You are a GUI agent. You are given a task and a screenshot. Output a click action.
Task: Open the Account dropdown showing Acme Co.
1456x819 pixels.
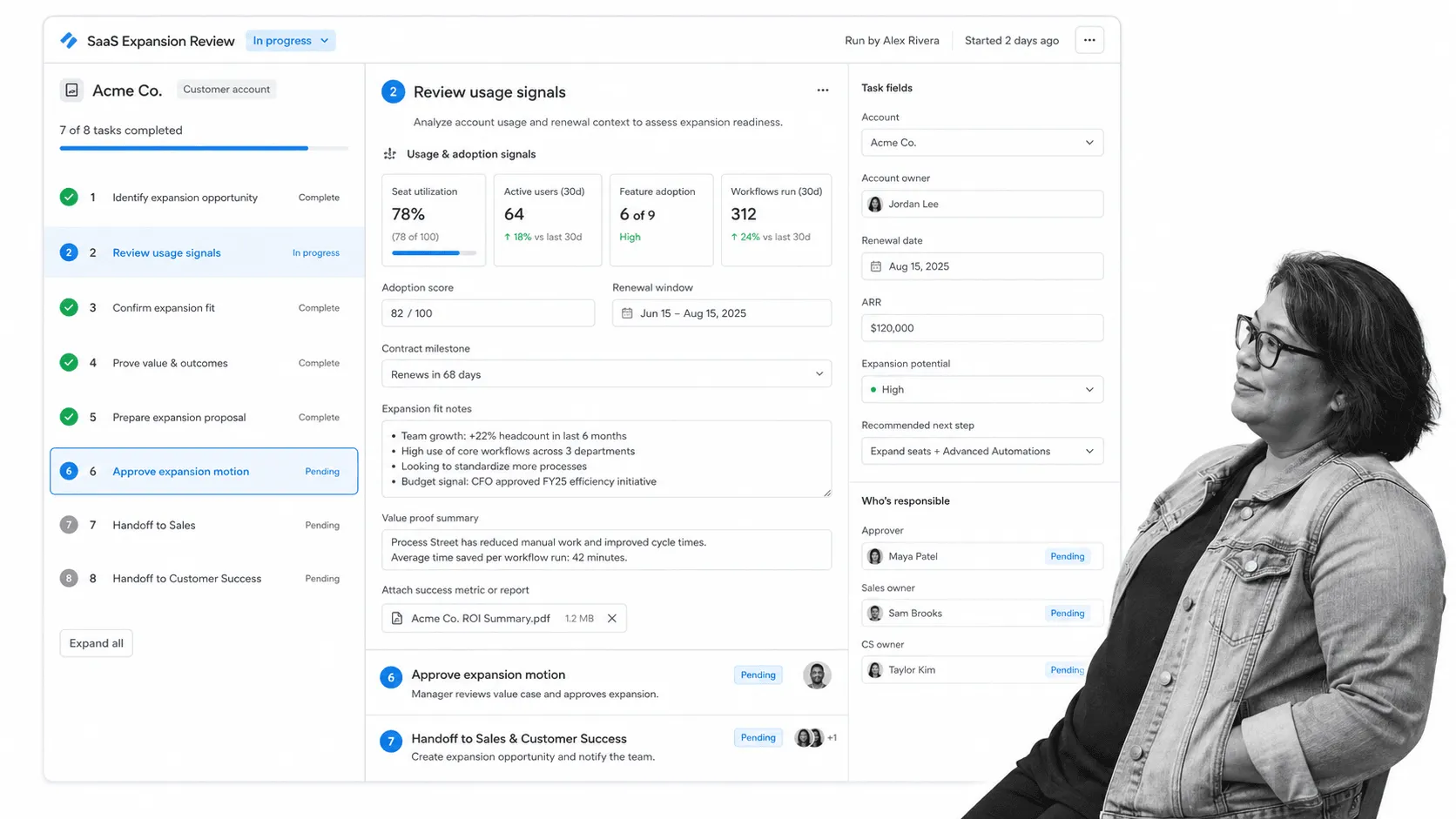coord(982,143)
